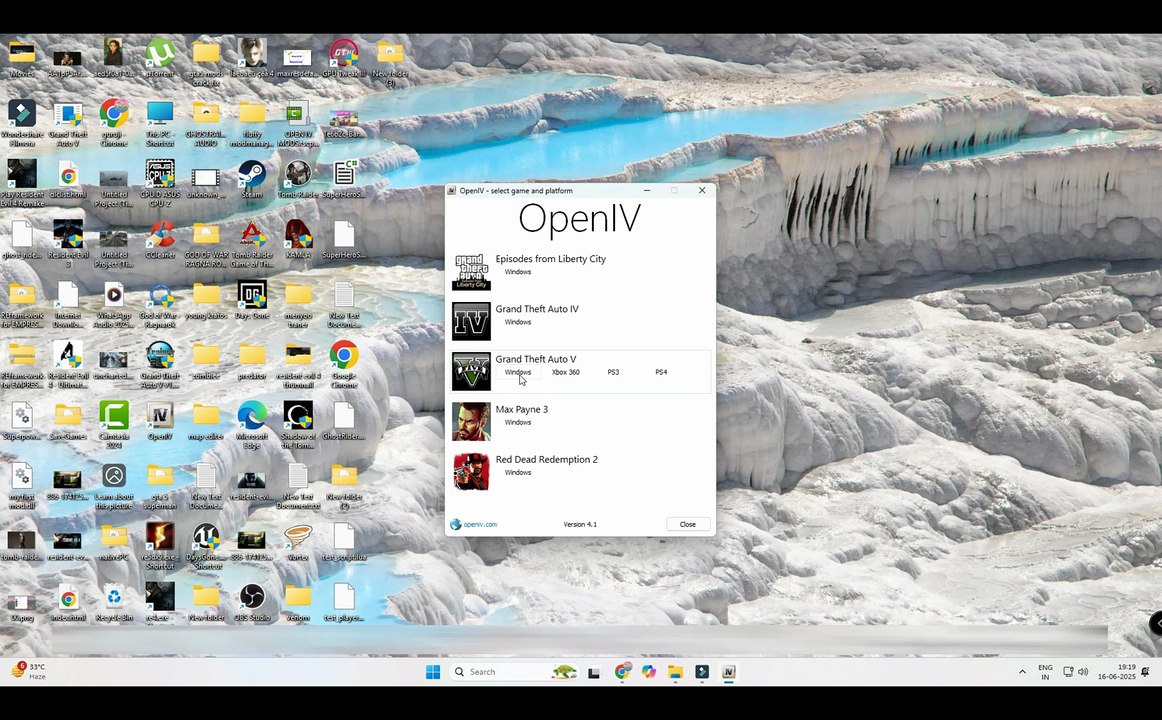
Task: Select the This PC shortcut icon
Action: point(160,123)
